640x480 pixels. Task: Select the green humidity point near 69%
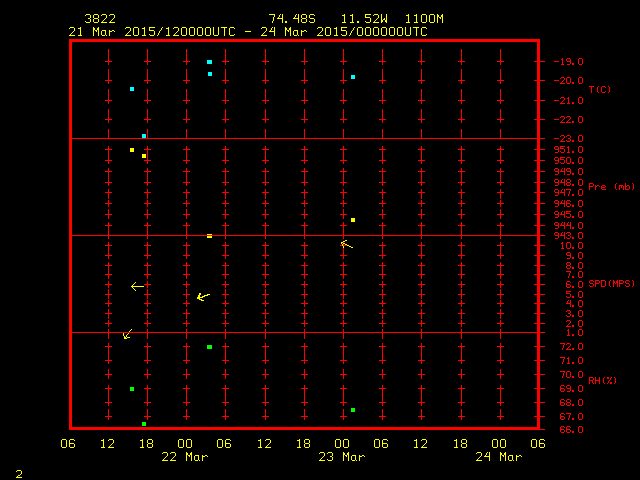point(132,389)
